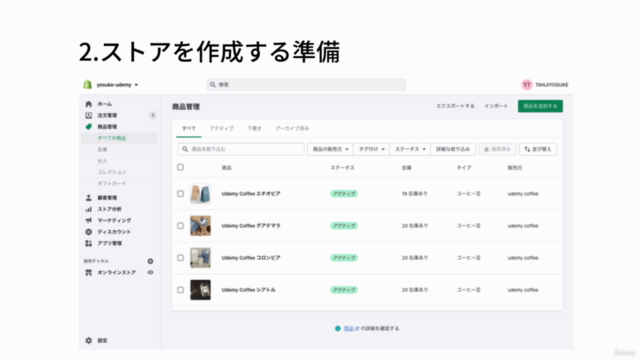Open the Home (ホーム) sidebar icon
The height and width of the screenshot is (360, 640).
[x=89, y=104]
